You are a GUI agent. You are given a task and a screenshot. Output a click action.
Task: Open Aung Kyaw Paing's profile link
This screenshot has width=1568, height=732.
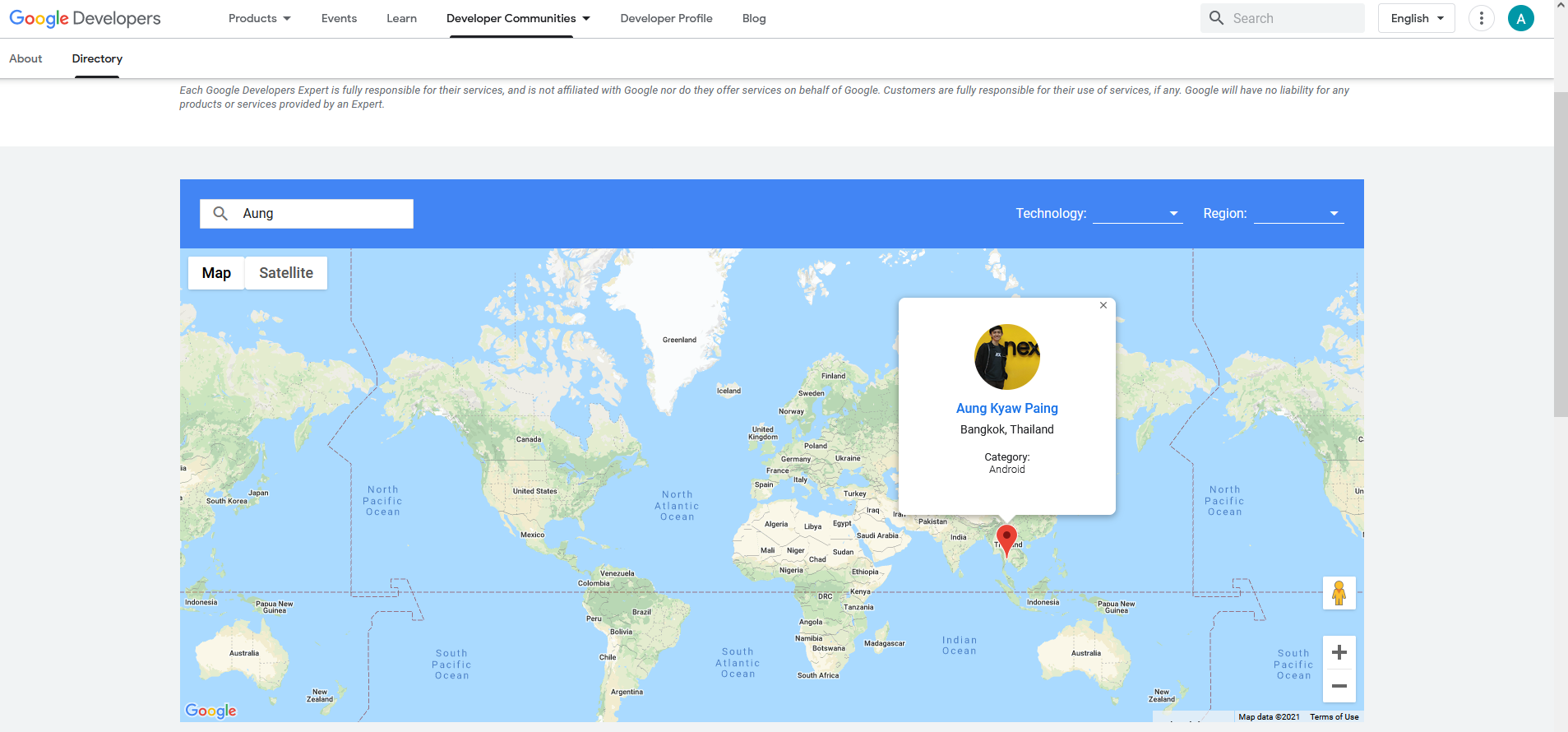(1006, 408)
